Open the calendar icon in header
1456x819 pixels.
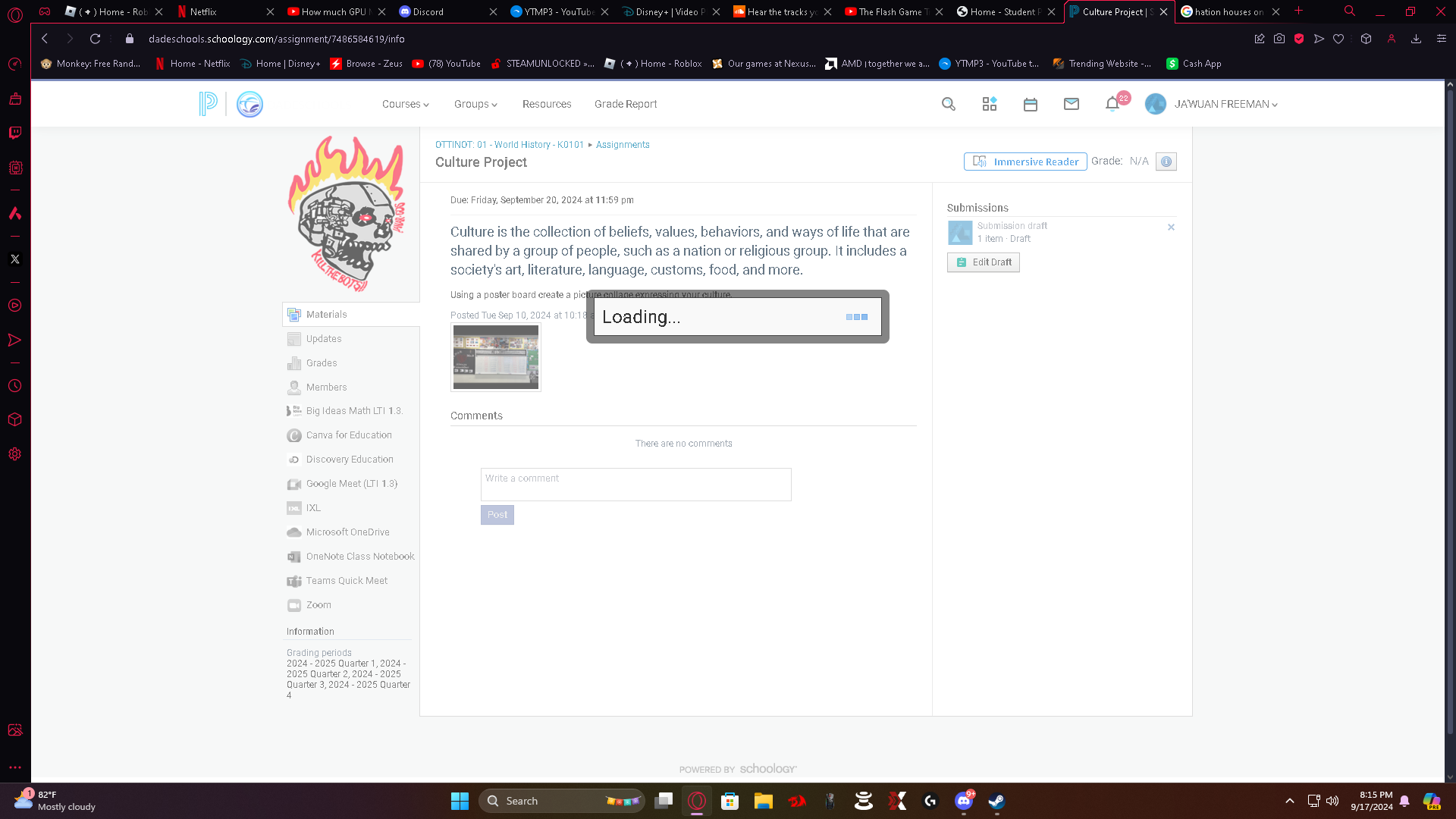click(1030, 104)
